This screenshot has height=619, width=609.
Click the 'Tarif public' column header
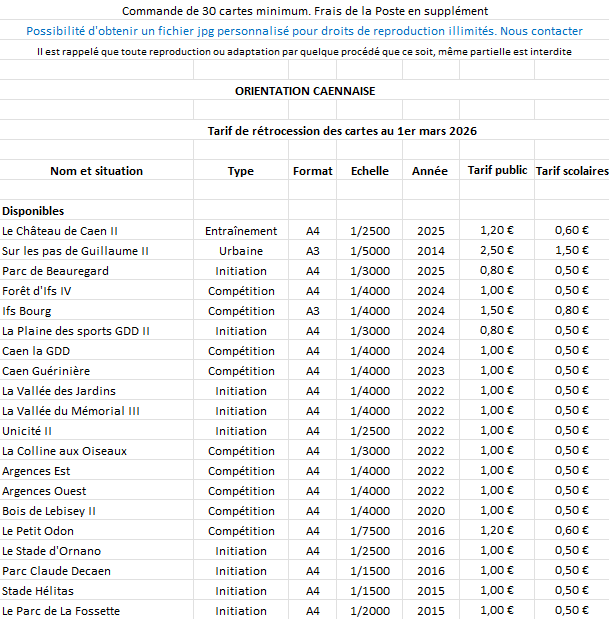pos(497,171)
